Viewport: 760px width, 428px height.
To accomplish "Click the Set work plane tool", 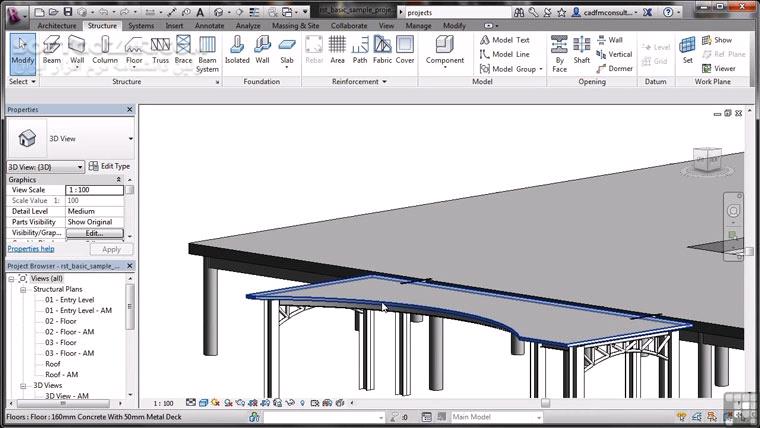I will 688,50.
